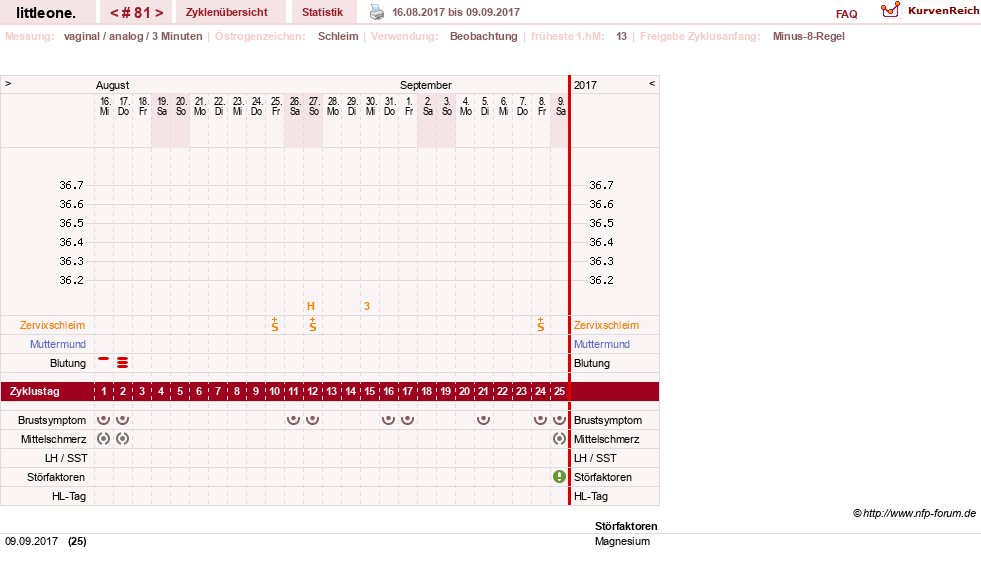Screen dimensions: 981x565
Task: Open the Statistik tab
Action: [x=322, y=12]
